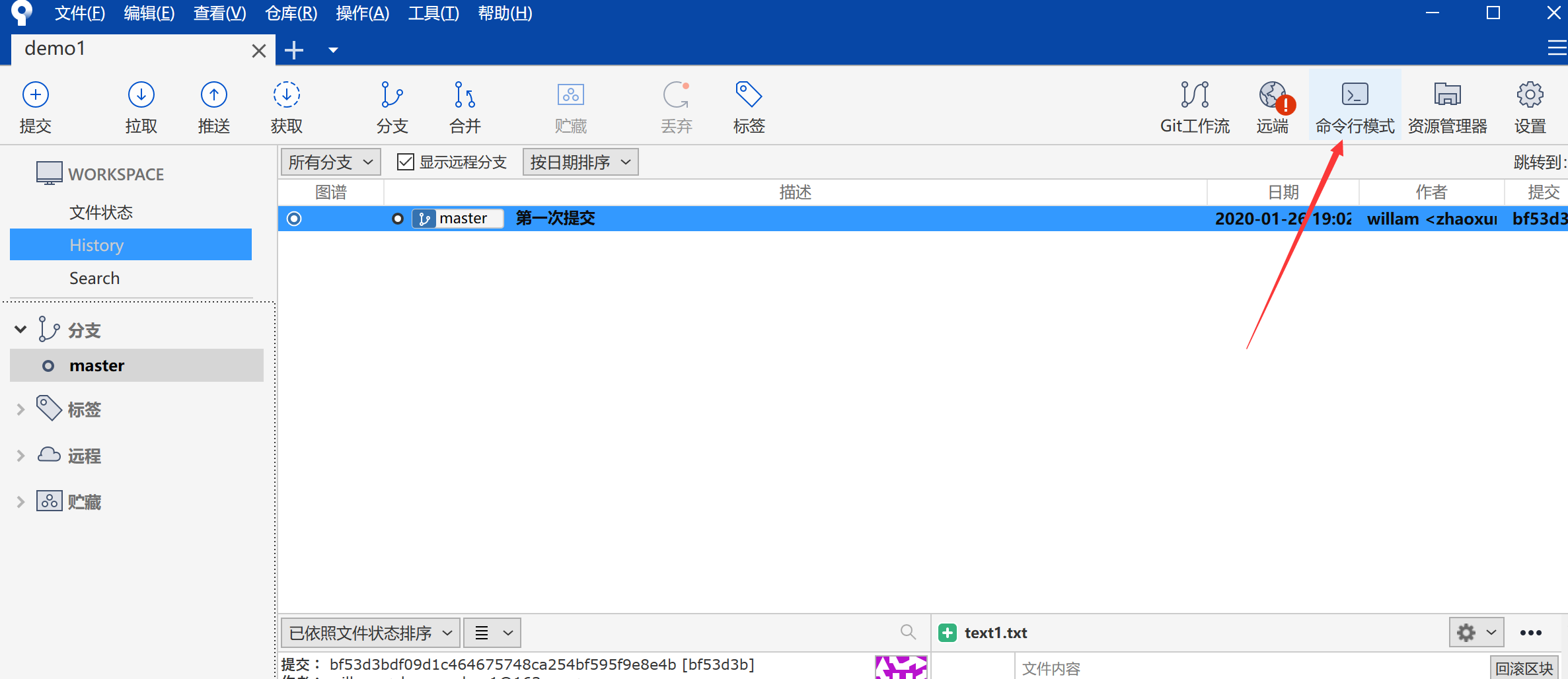Collapse the 分支 sidebar section
The width and height of the screenshot is (1568, 679).
(x=19, y=329)
